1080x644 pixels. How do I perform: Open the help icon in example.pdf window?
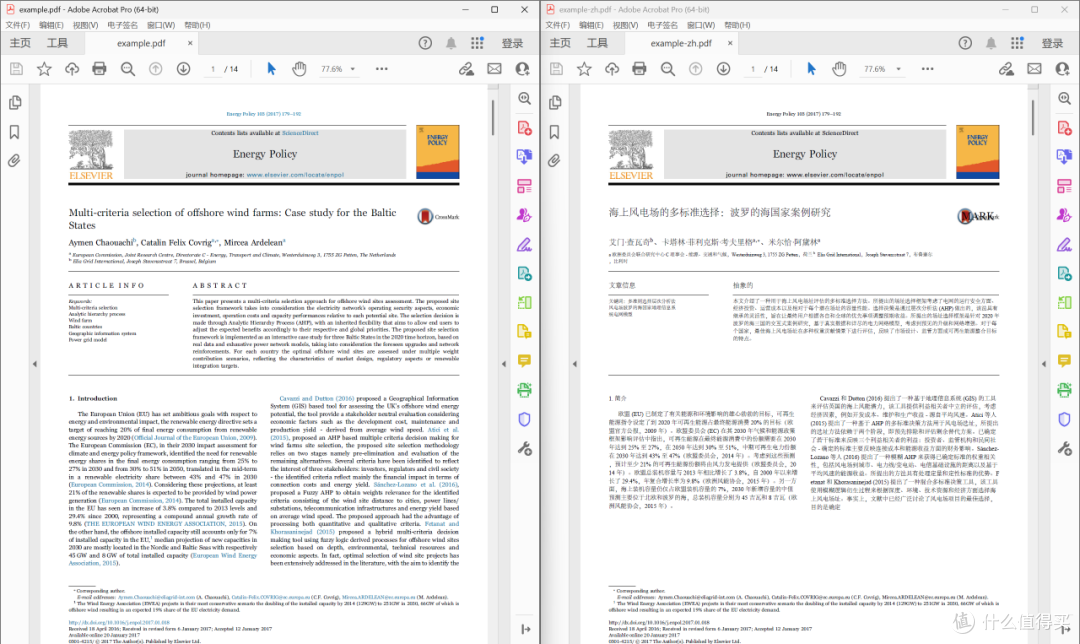click(x=425, y=43)
